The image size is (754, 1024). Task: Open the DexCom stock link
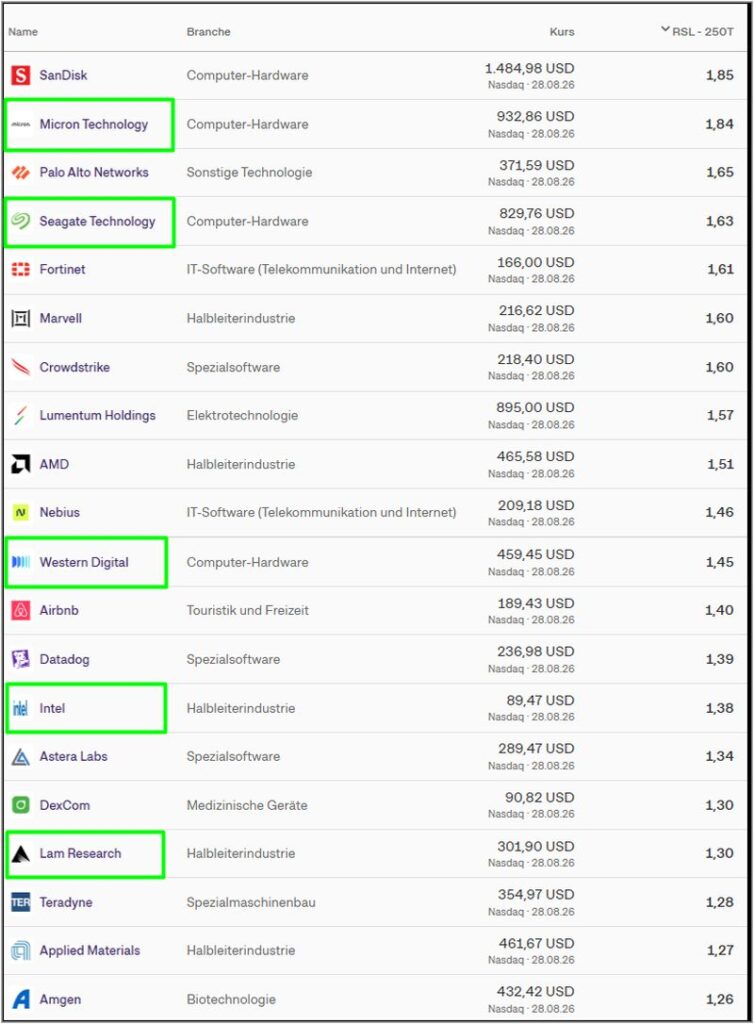pos(65,805)
